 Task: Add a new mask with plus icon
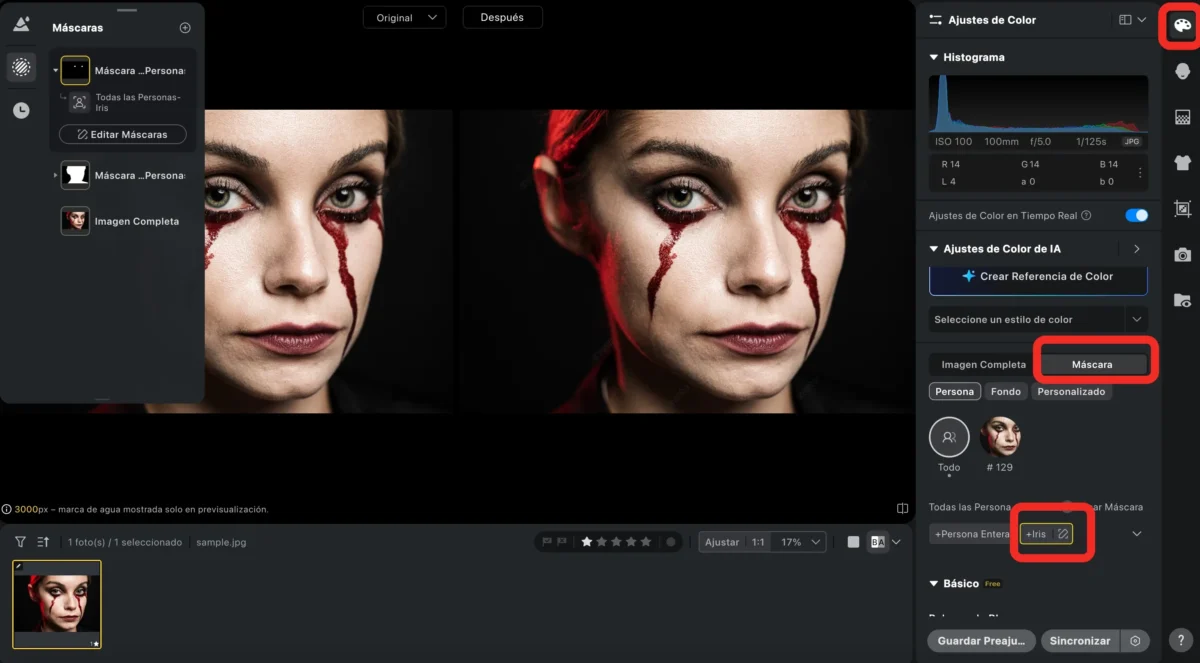coord(185,28)
